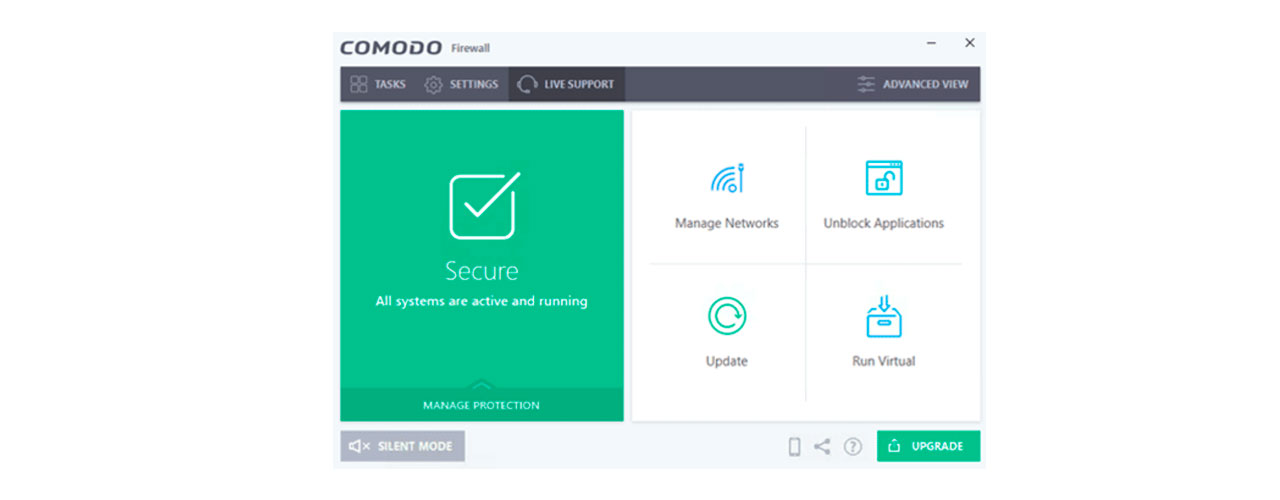Open the share icon next to help
Screen dimensions: 1280x500
coord(822,447)
